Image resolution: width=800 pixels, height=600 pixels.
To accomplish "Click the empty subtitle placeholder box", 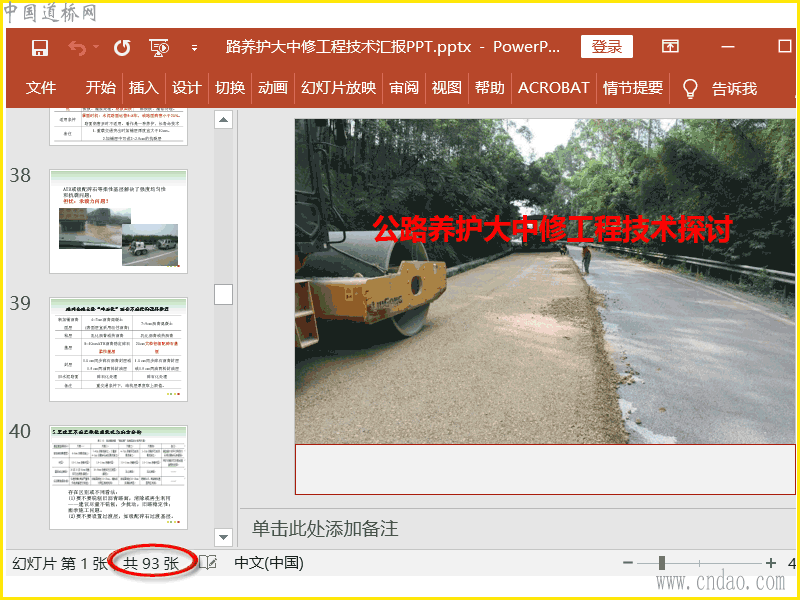I will 545,469.
